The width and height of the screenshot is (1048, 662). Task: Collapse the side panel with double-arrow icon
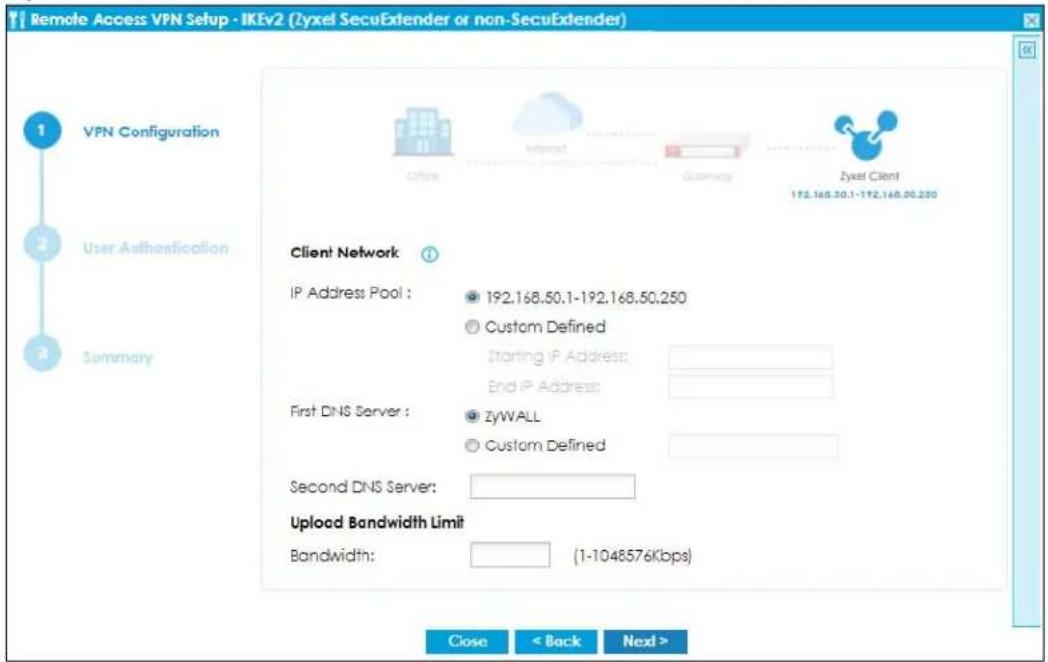pos(1027,50)
